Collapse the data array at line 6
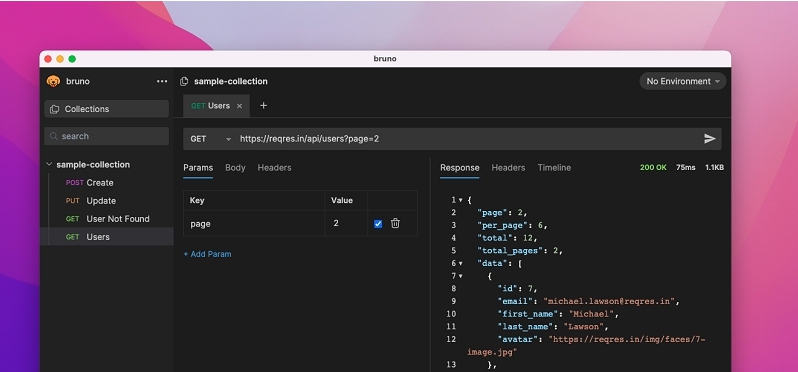 tap(461, 264)
